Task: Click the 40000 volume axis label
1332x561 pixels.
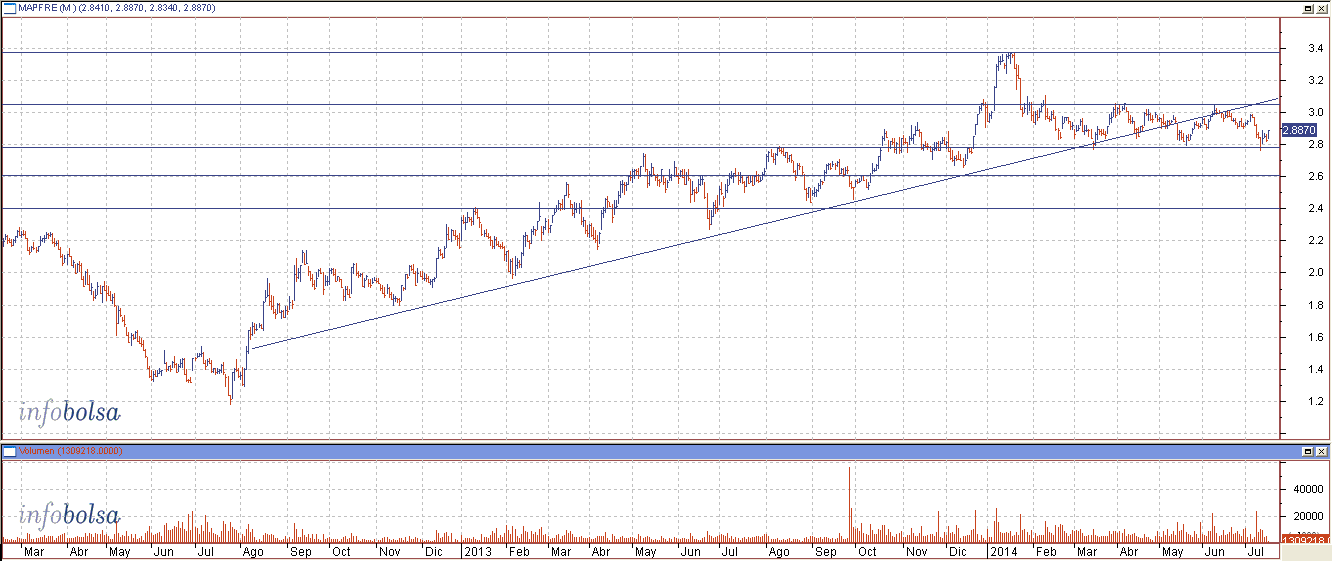Action: click(x=1308, y=489)
